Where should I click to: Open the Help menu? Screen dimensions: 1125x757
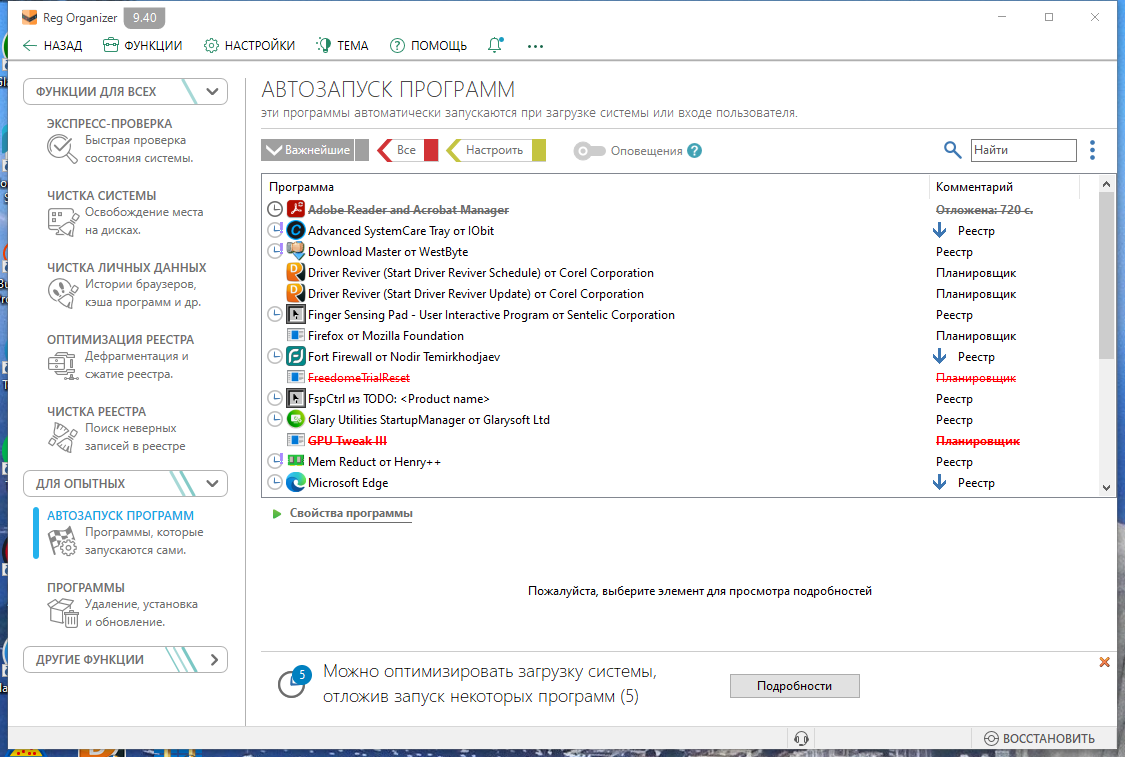coord(428,46)
